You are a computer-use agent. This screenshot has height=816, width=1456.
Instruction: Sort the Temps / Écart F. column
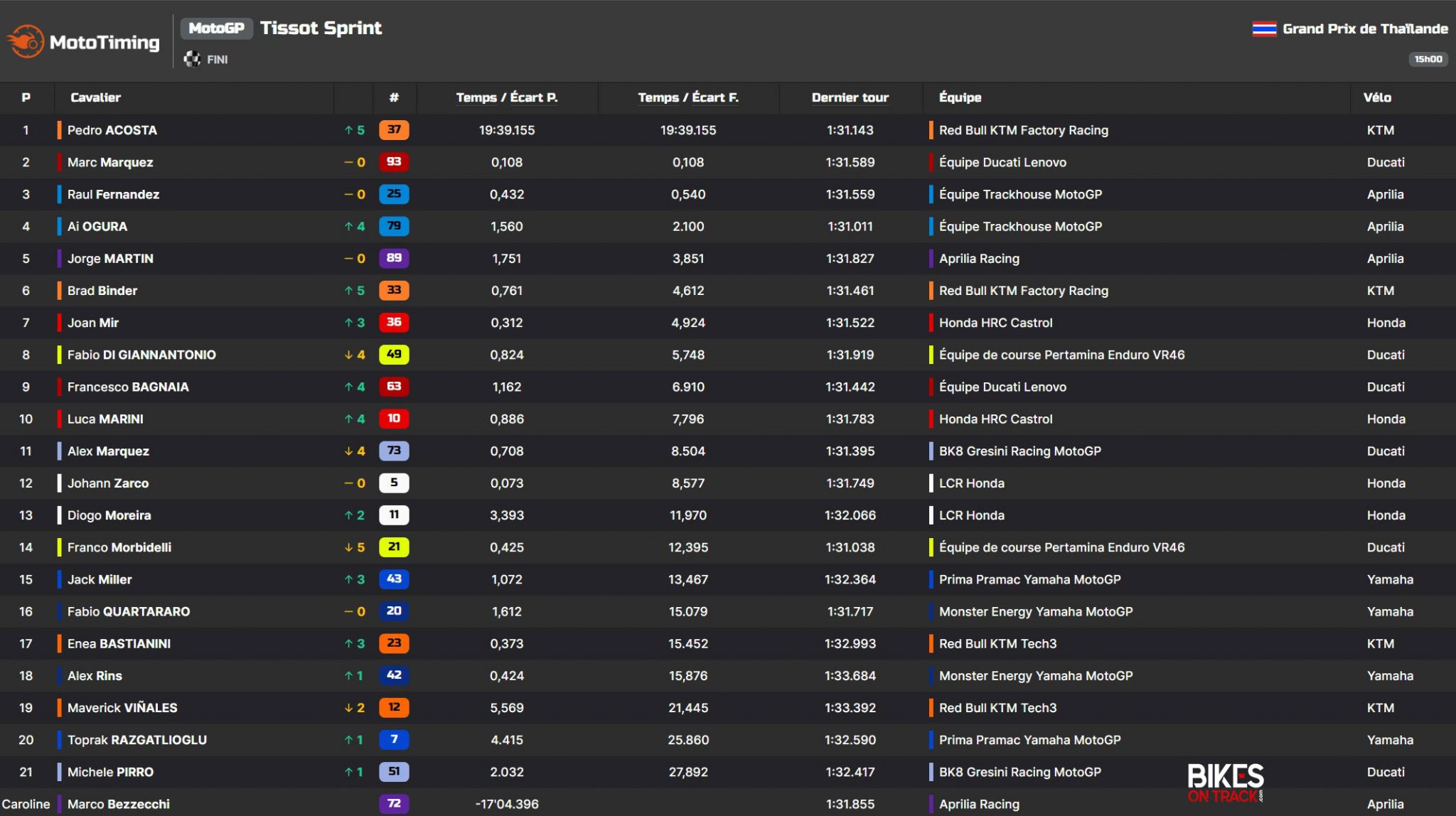tap(688, 97)
